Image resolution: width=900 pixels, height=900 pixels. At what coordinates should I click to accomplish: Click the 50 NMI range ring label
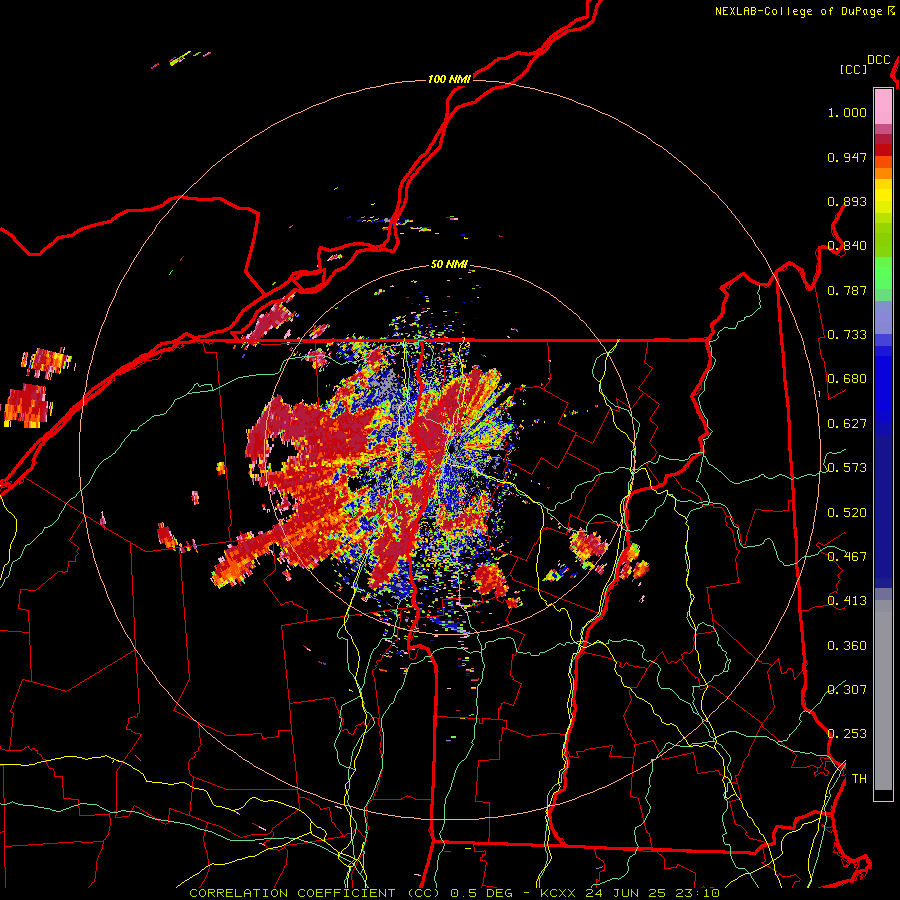(449, 264)
